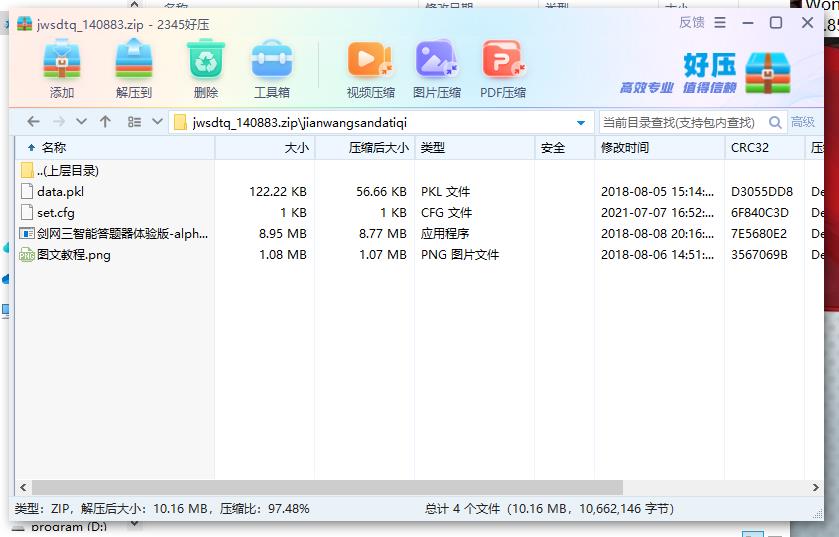Go forward with the right arrow
The width and height of the screenshot is (839, 537).
pyautogui.click(x=59, y=122)
